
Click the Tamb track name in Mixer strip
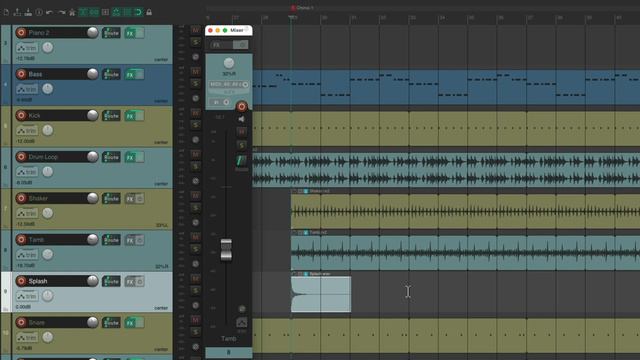point(229,339)
